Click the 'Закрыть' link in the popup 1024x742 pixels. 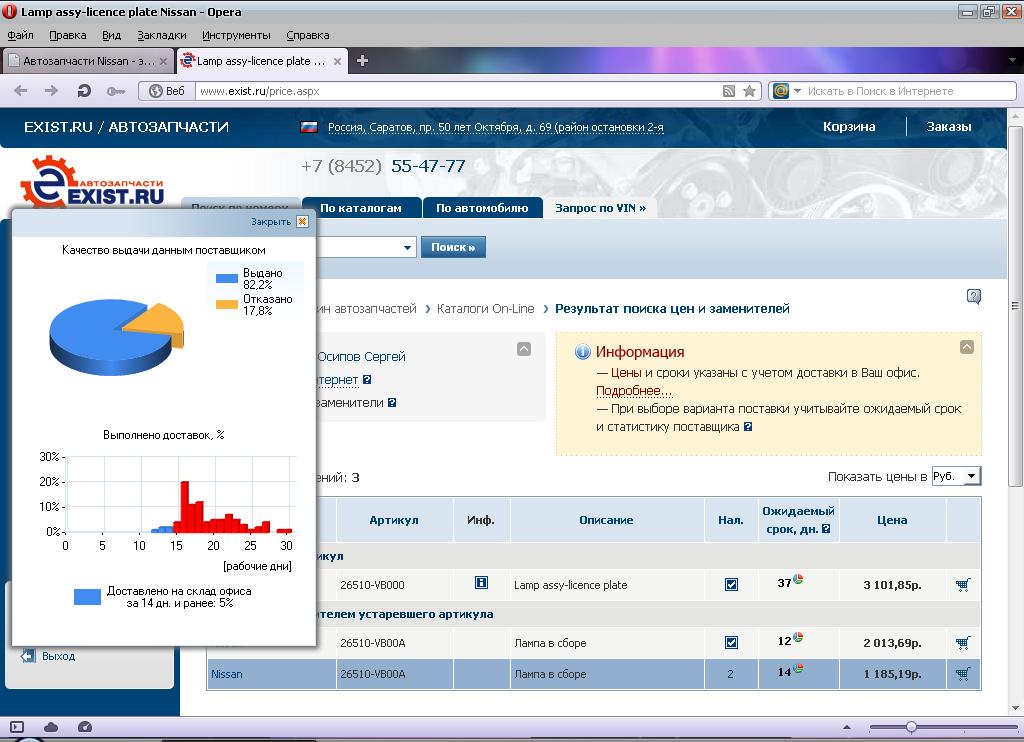click(x=271, y=221)
